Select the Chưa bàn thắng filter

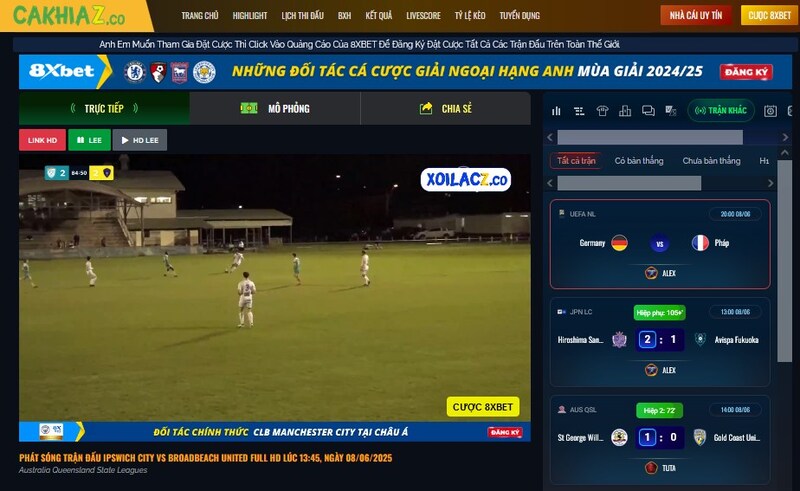coord(711,161)
